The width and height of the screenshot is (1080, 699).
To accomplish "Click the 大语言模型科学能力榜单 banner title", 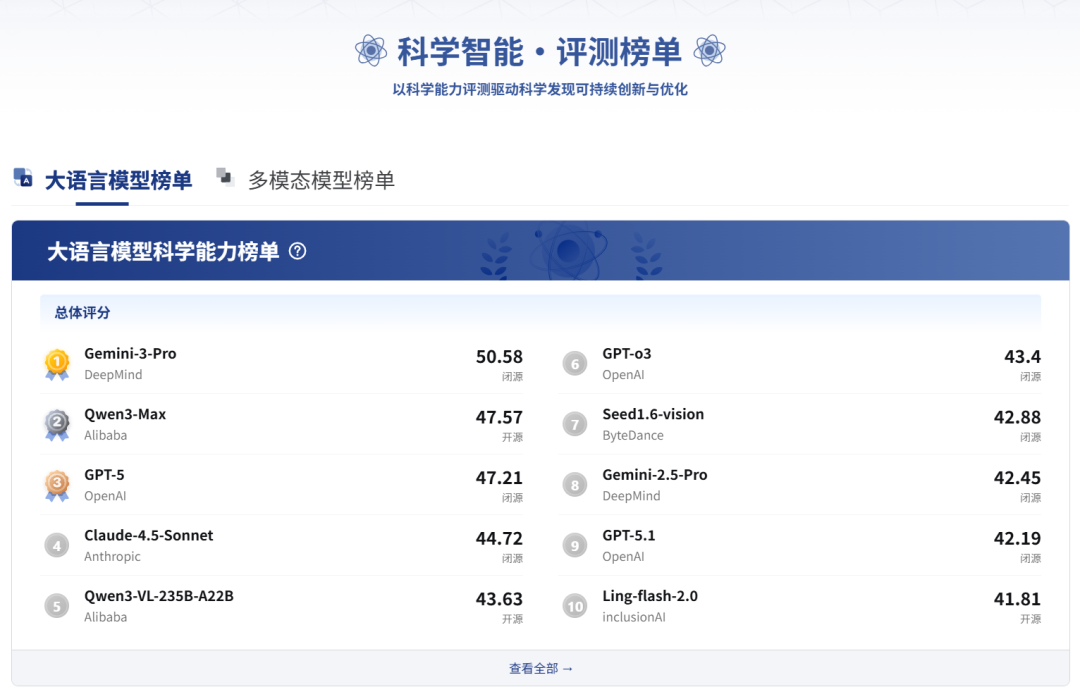I will [163, 251].
